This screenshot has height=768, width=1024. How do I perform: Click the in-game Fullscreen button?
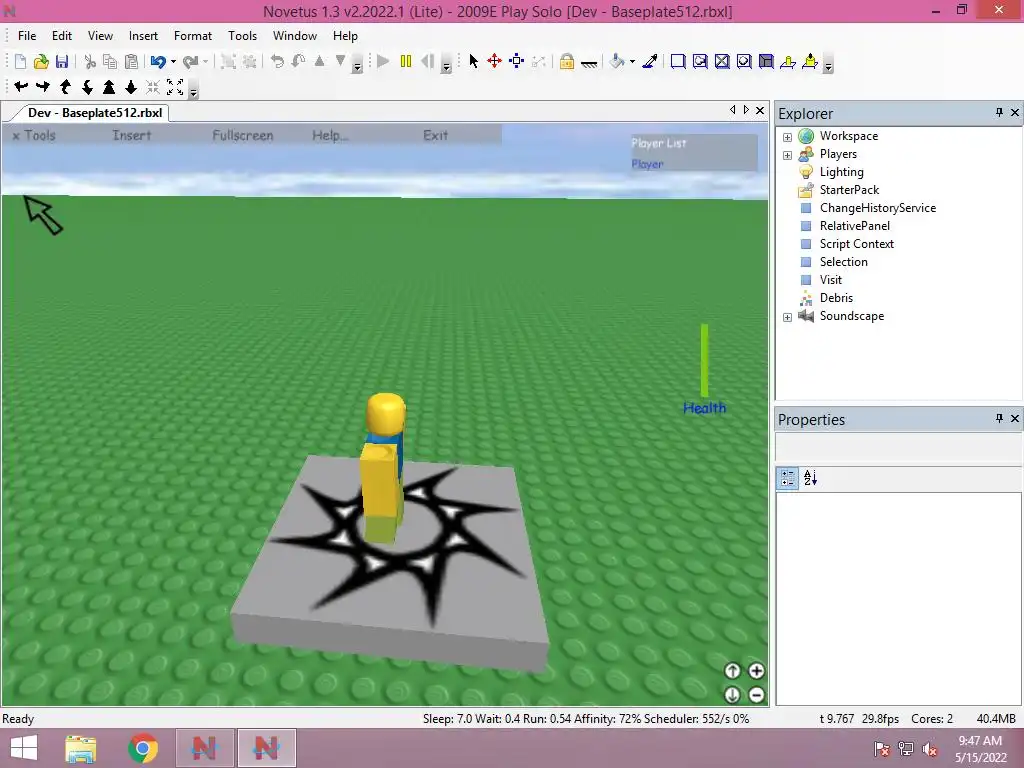coord(242,135)
